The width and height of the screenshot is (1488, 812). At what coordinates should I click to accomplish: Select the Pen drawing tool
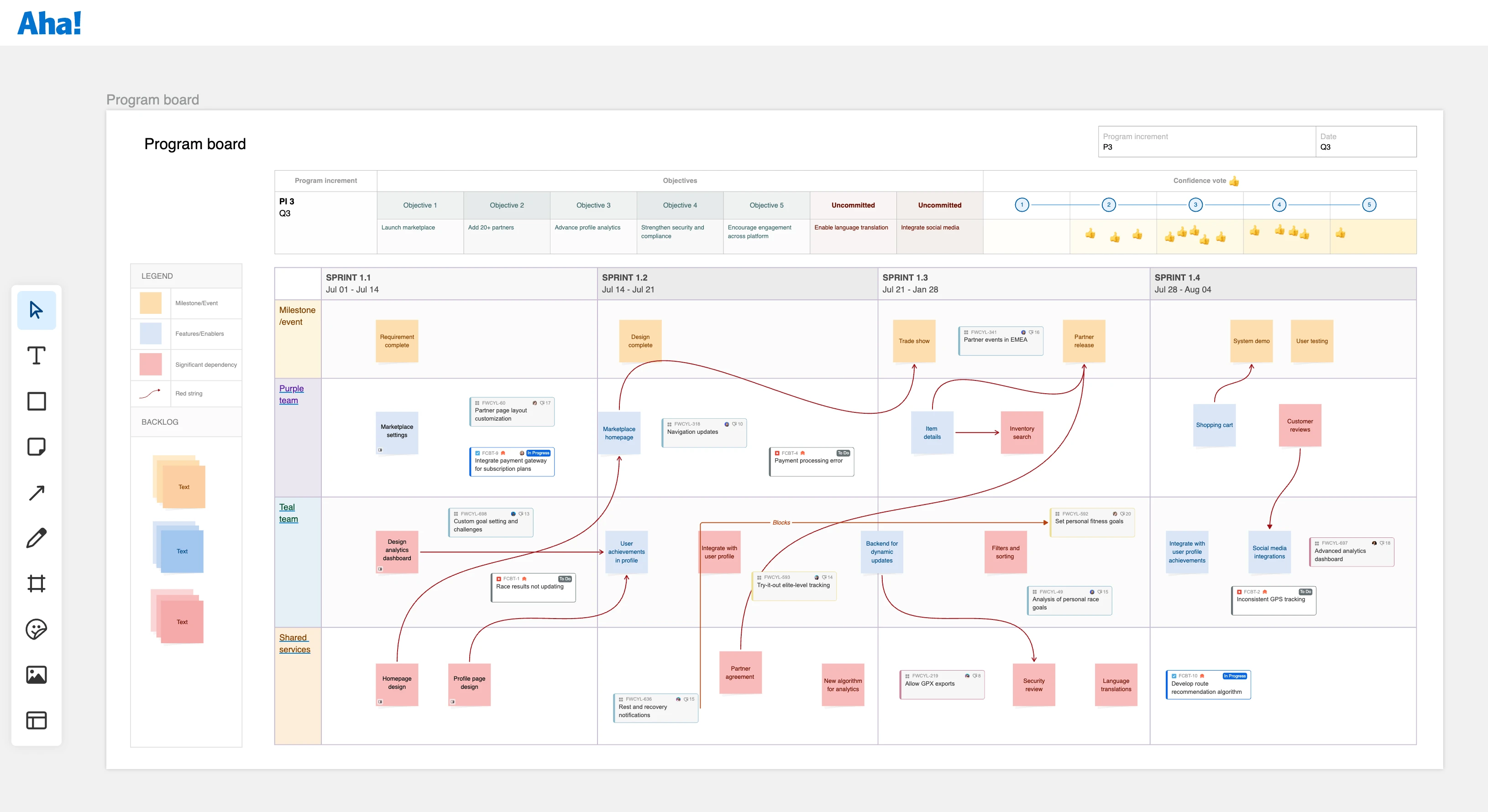37,538
